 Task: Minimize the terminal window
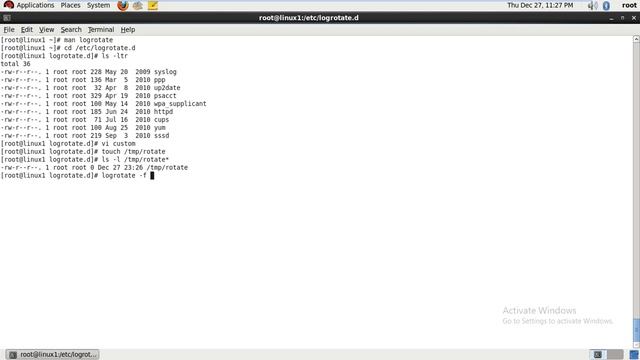(611, 18)
